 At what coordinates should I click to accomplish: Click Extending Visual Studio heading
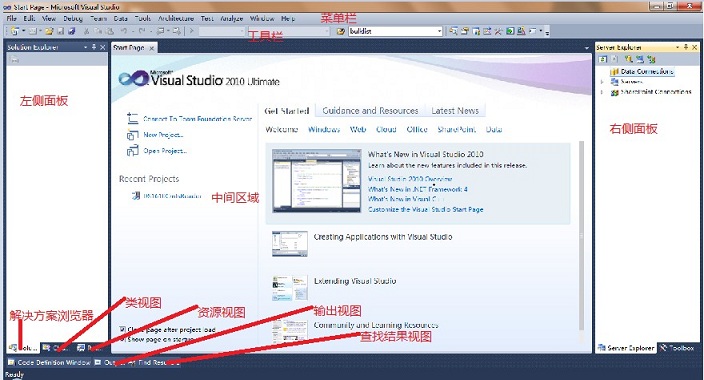click(x=355, y=281)
